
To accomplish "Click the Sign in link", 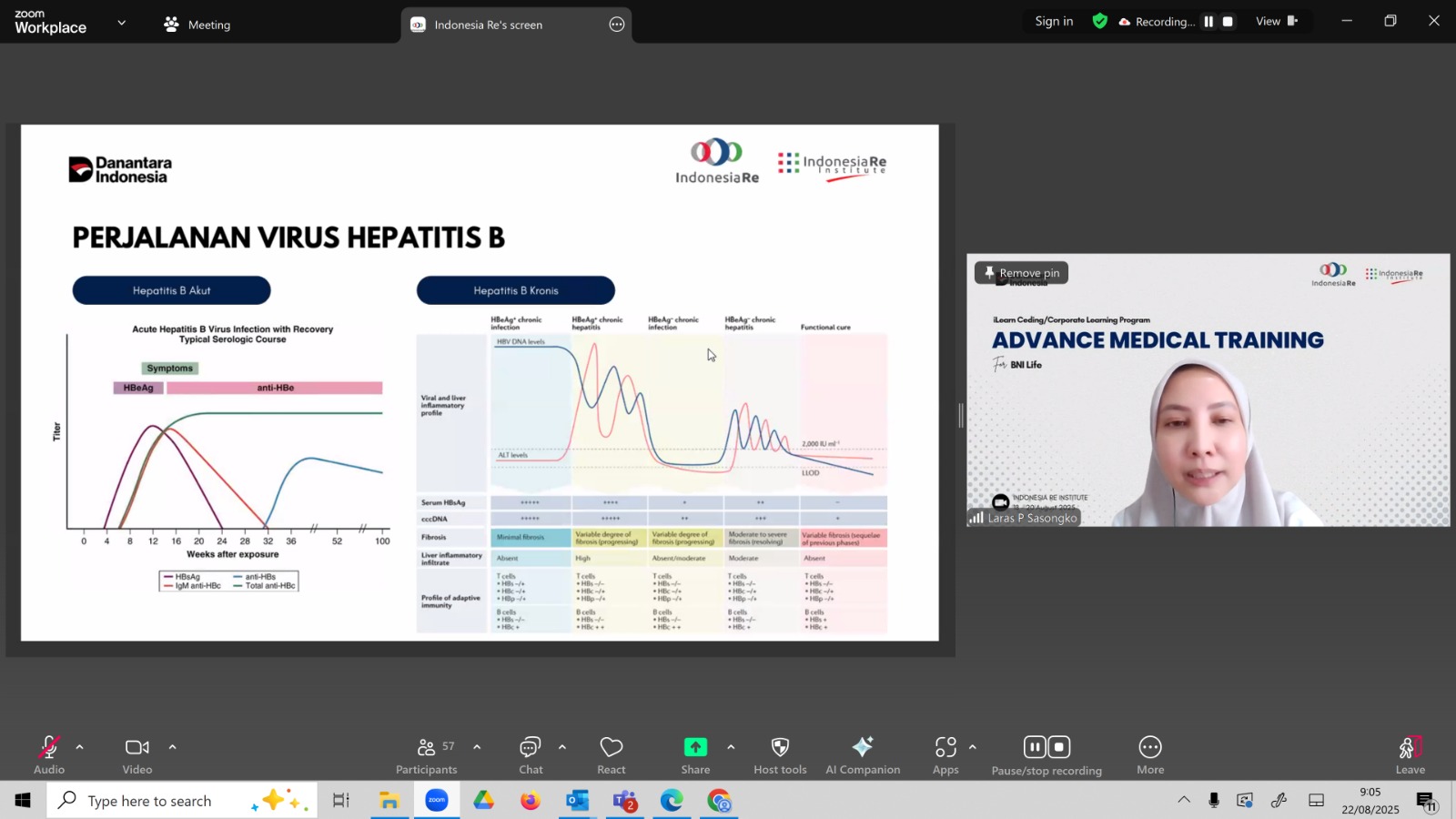I will 1054,21.
